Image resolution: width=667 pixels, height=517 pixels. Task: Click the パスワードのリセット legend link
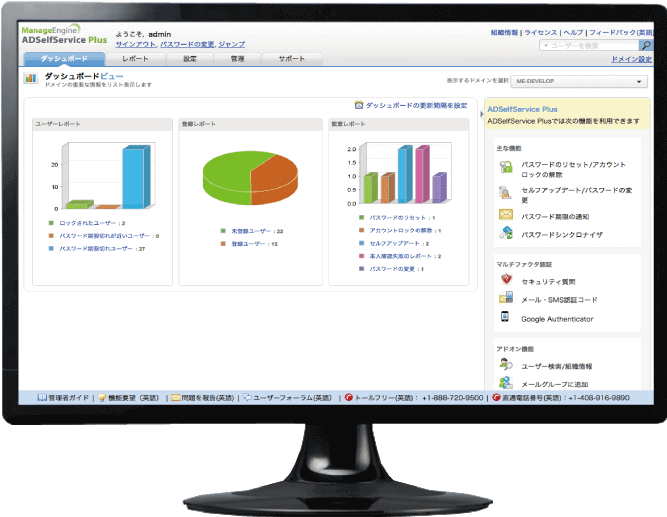[398, 217]
